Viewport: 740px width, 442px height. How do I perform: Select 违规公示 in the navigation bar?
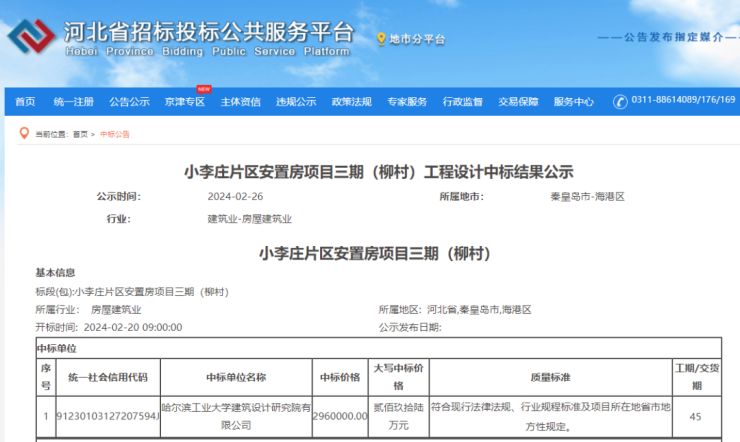pos(296,101)
